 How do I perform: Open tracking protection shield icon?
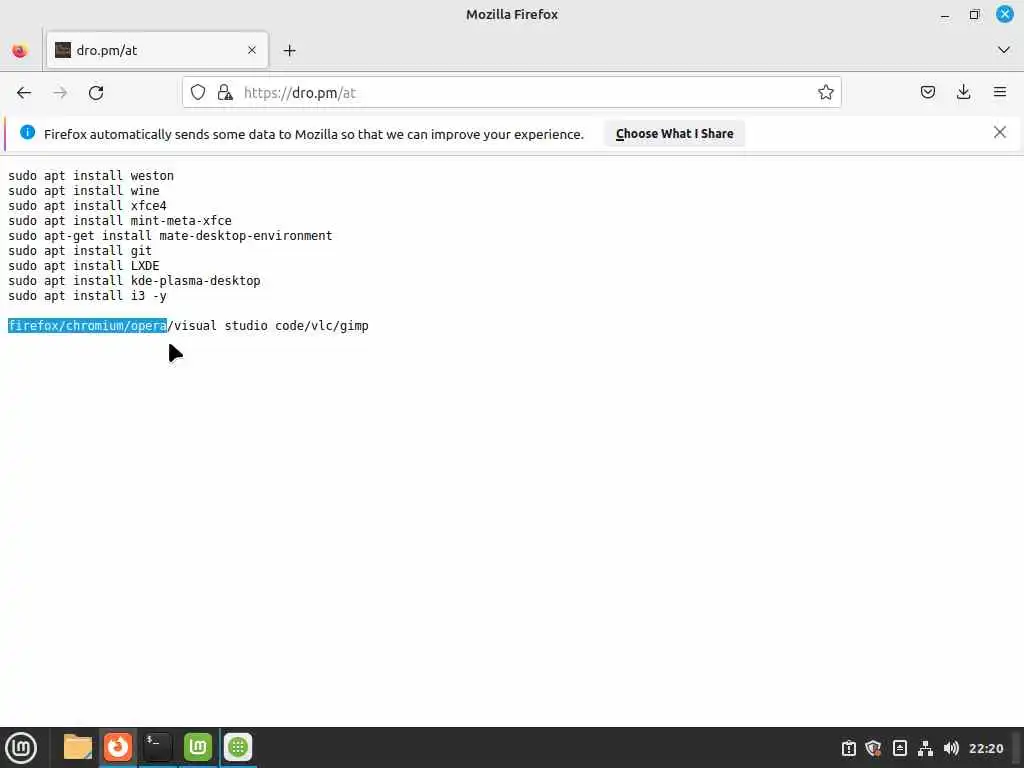pyautogui.click(x=198, y=93)
